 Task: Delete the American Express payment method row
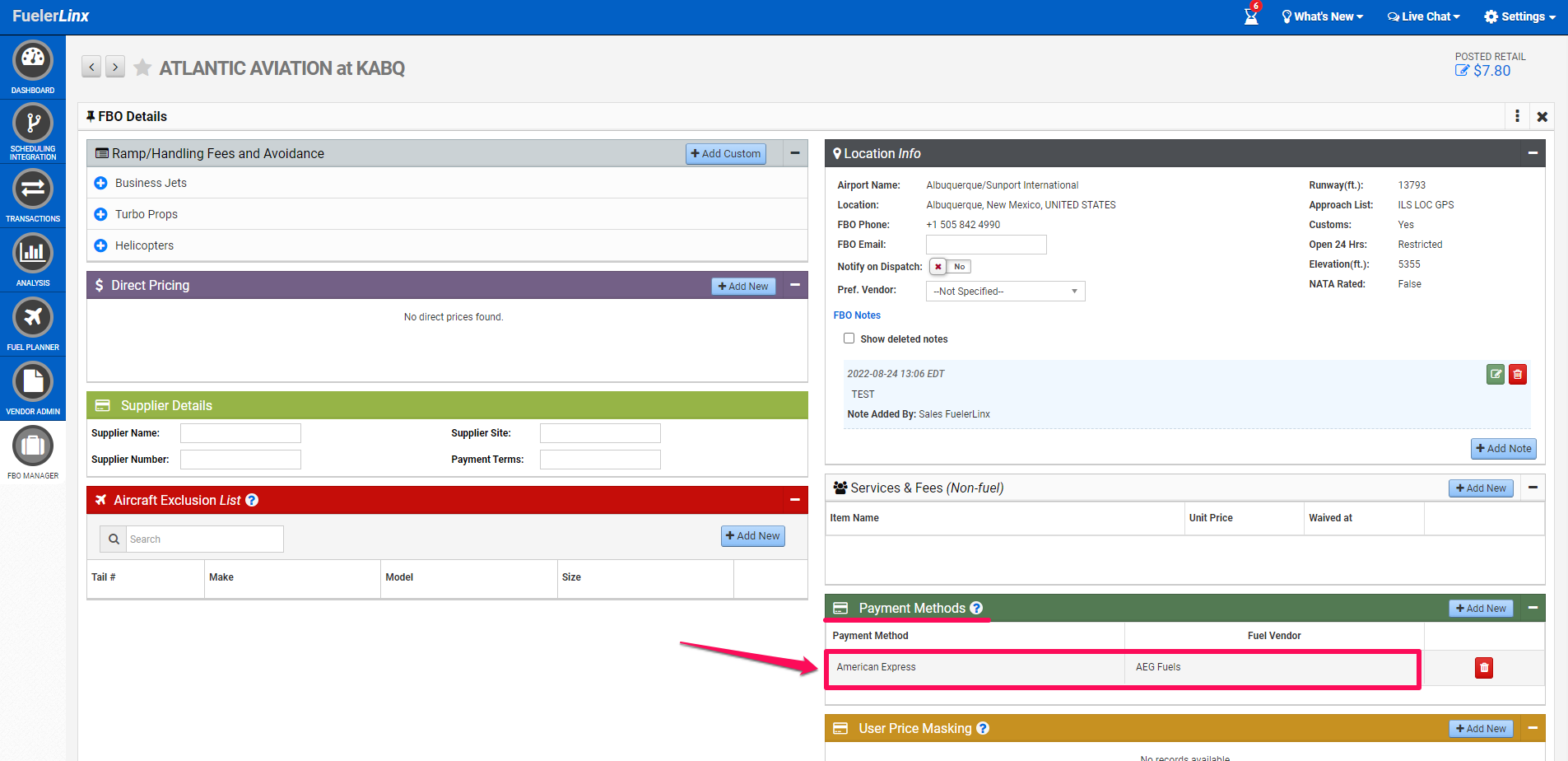point(1484,668)
